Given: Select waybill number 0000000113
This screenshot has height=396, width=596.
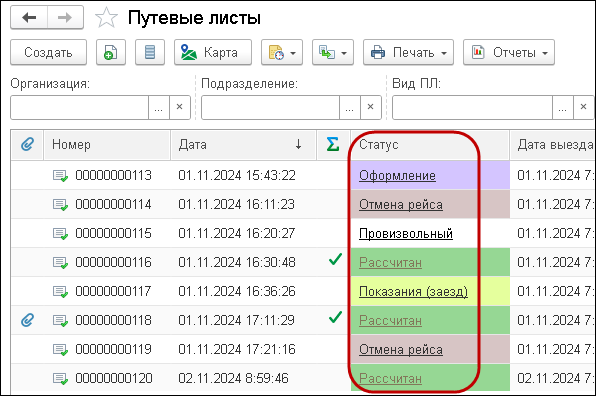Looking at the screenshot, I should (x=113, y=176).
